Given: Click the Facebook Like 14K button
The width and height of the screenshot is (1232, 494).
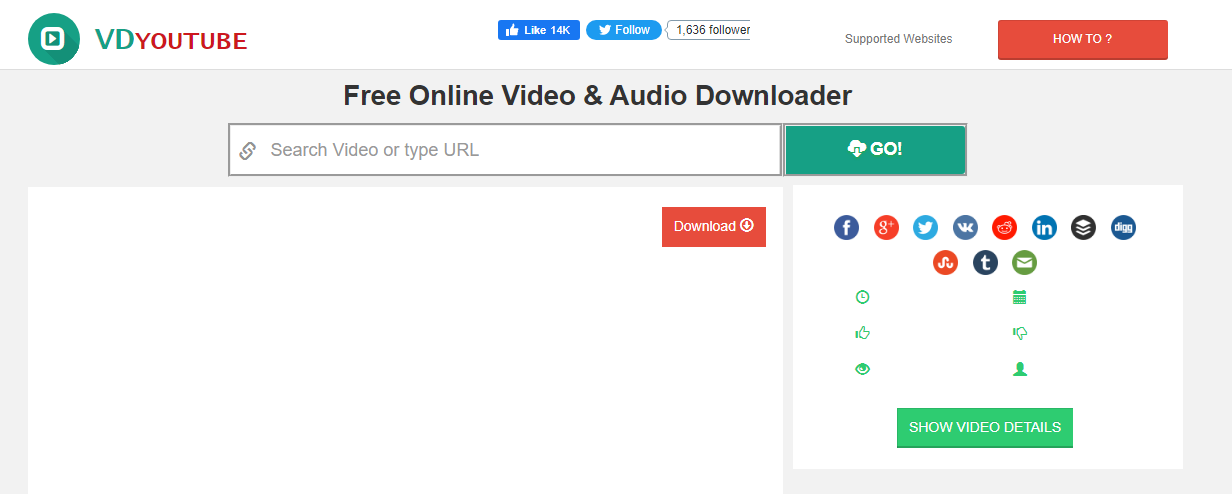Looking at the screenshot, I should click(x=539, y=30).
